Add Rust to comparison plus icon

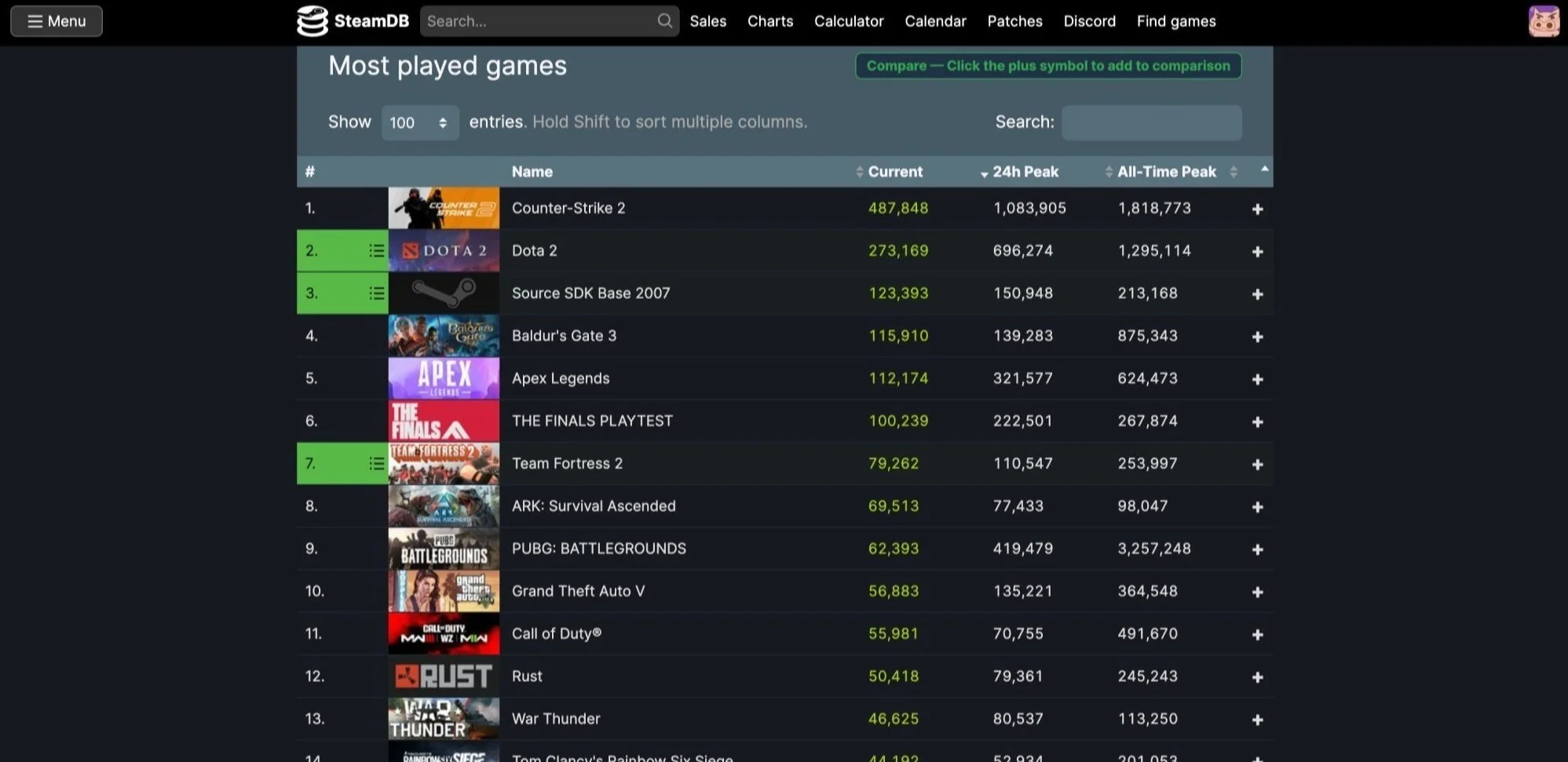(1257, 676)
